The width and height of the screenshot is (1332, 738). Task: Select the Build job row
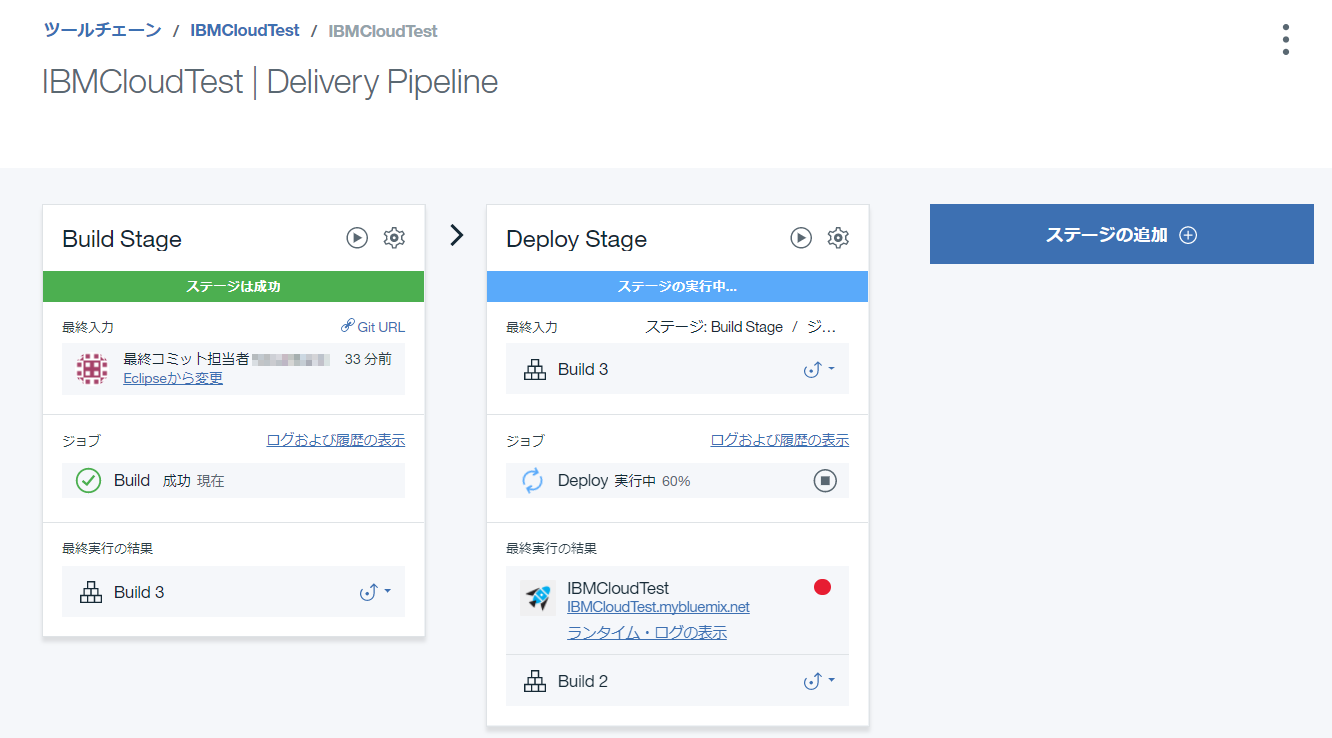234,481
